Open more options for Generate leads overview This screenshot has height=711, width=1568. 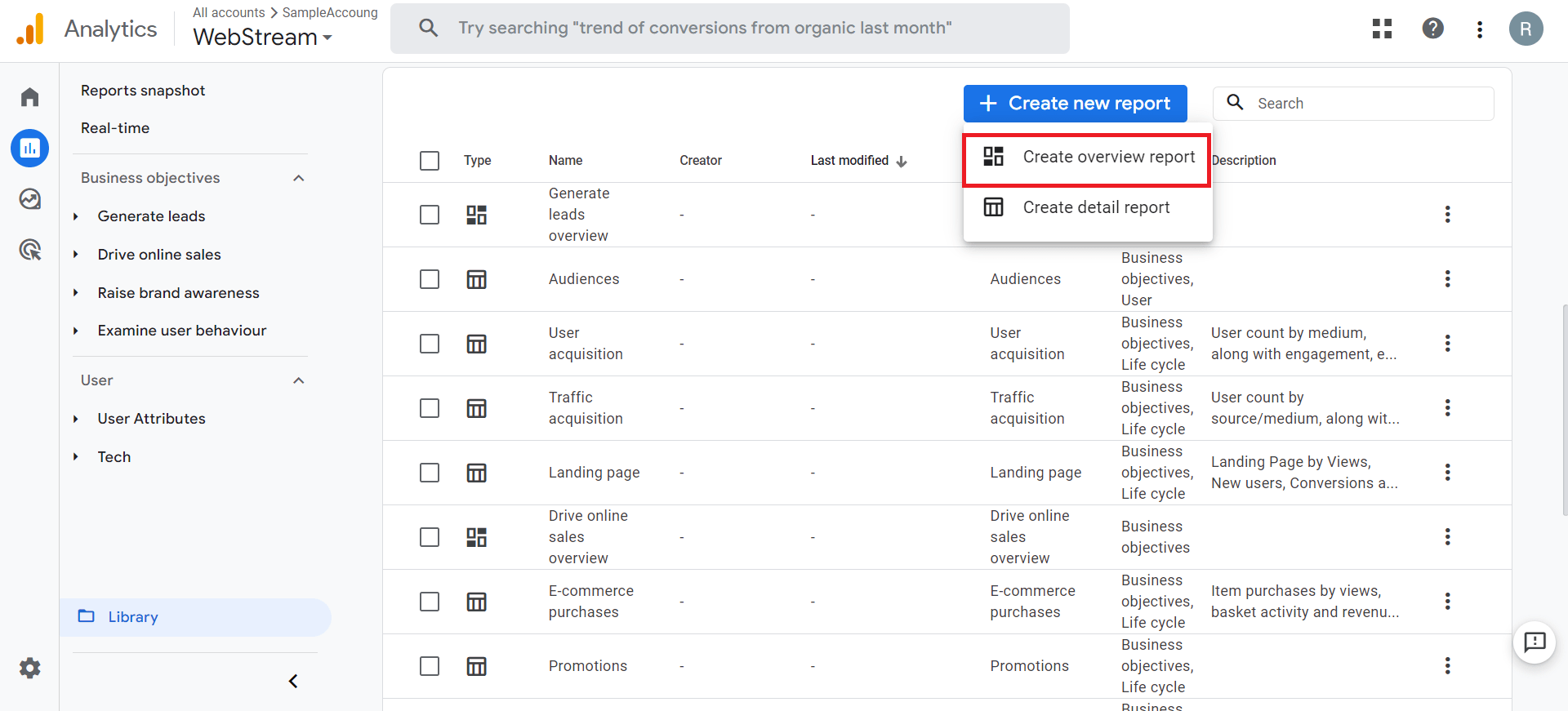click(1447, 215)
